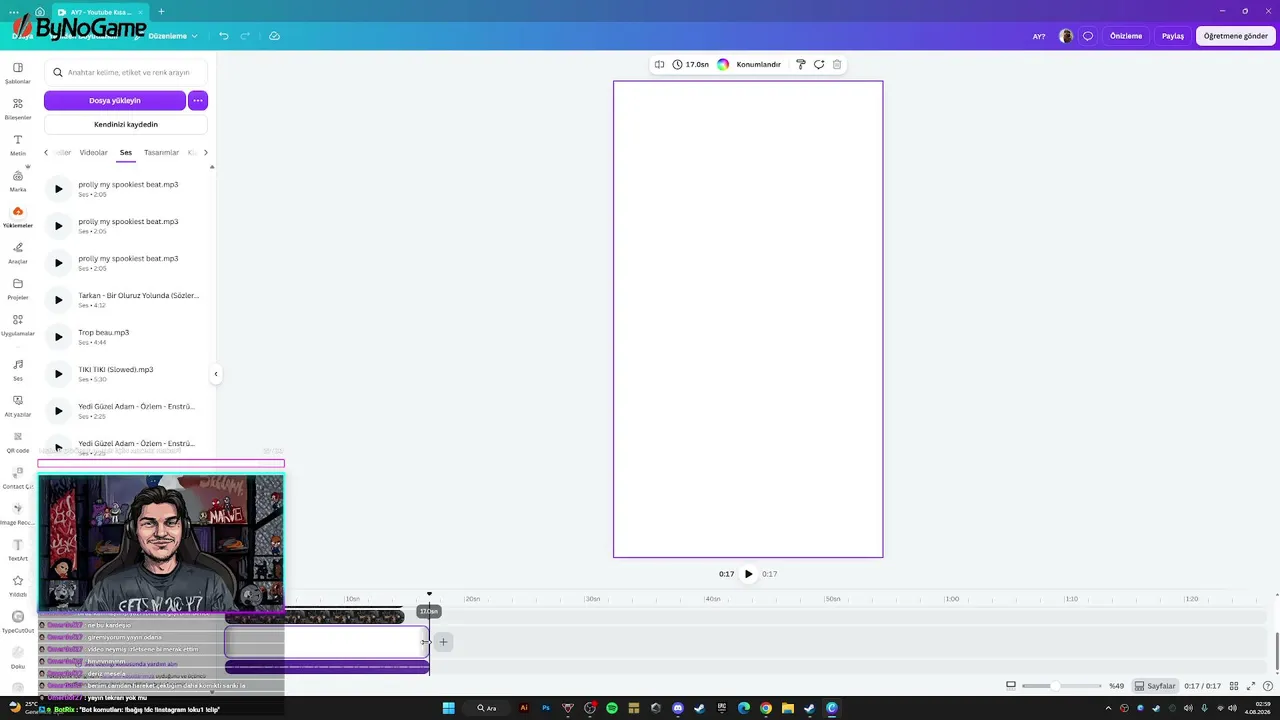
Task: Toggle the timeline thumbnail view icon beside zoom
Action: [x=1011, y=685]
